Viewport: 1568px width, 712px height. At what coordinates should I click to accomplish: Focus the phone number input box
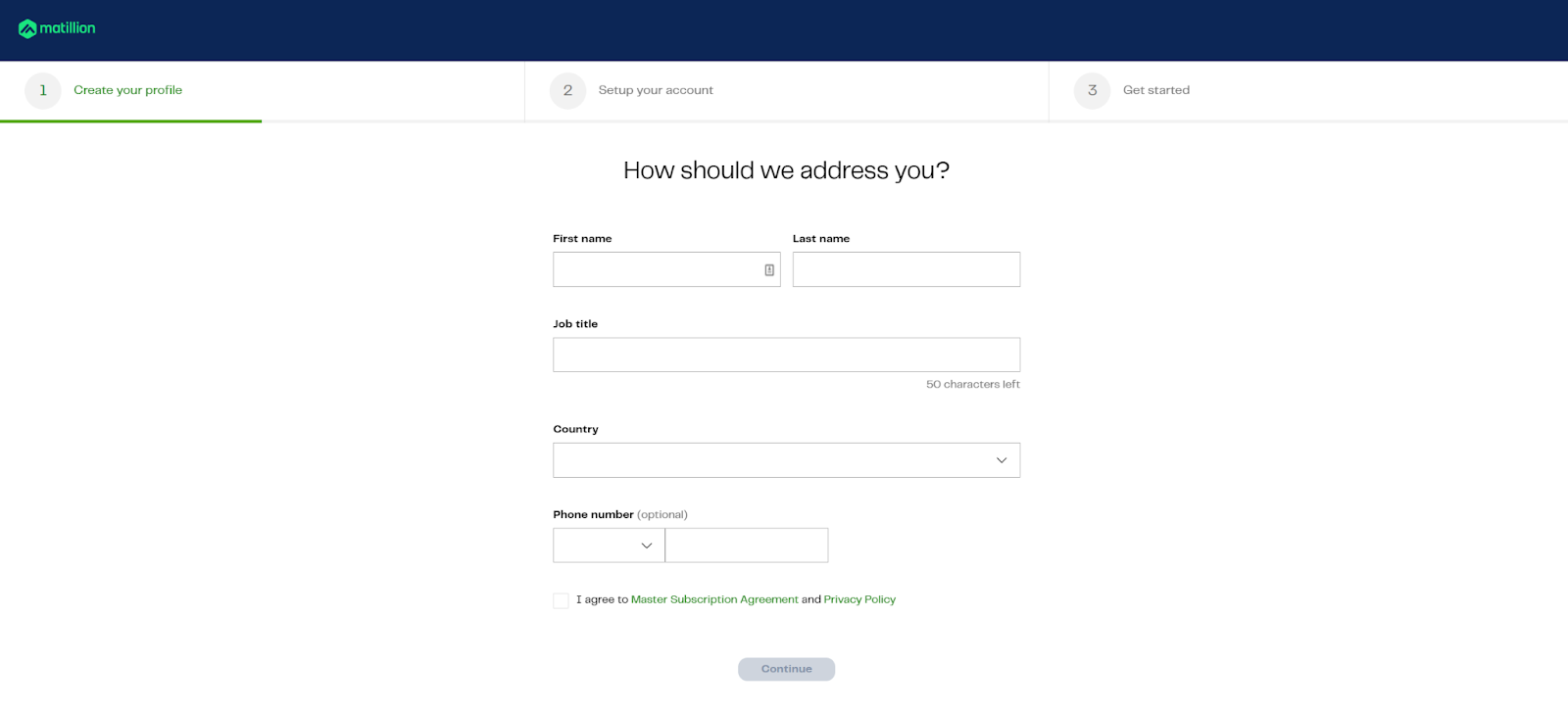[747, 546]
